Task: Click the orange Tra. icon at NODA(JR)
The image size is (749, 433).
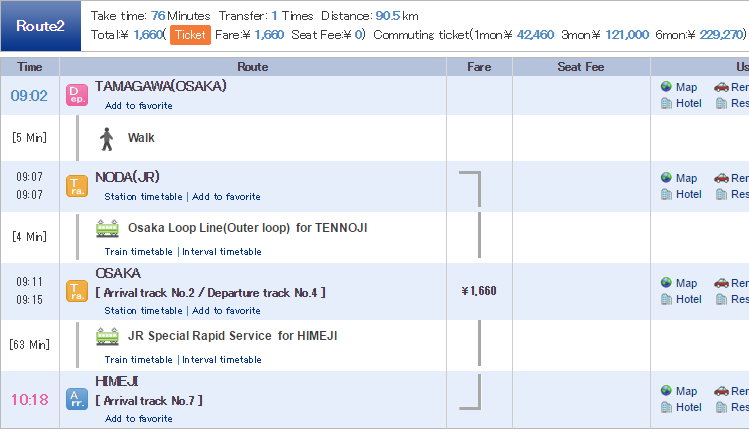Action: [77, 186]
